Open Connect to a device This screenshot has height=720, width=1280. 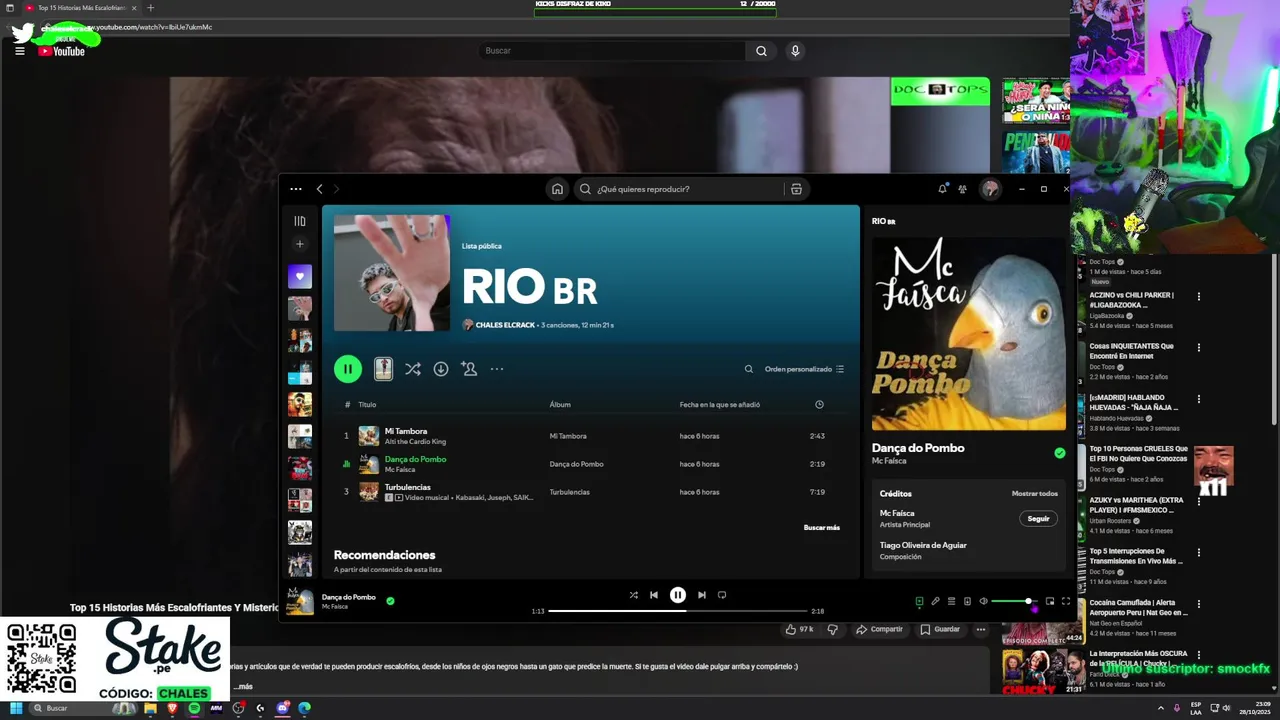click(967, 601)
